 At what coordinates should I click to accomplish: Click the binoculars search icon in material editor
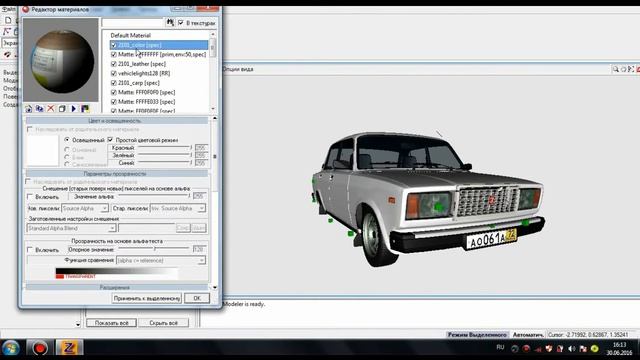170,22
